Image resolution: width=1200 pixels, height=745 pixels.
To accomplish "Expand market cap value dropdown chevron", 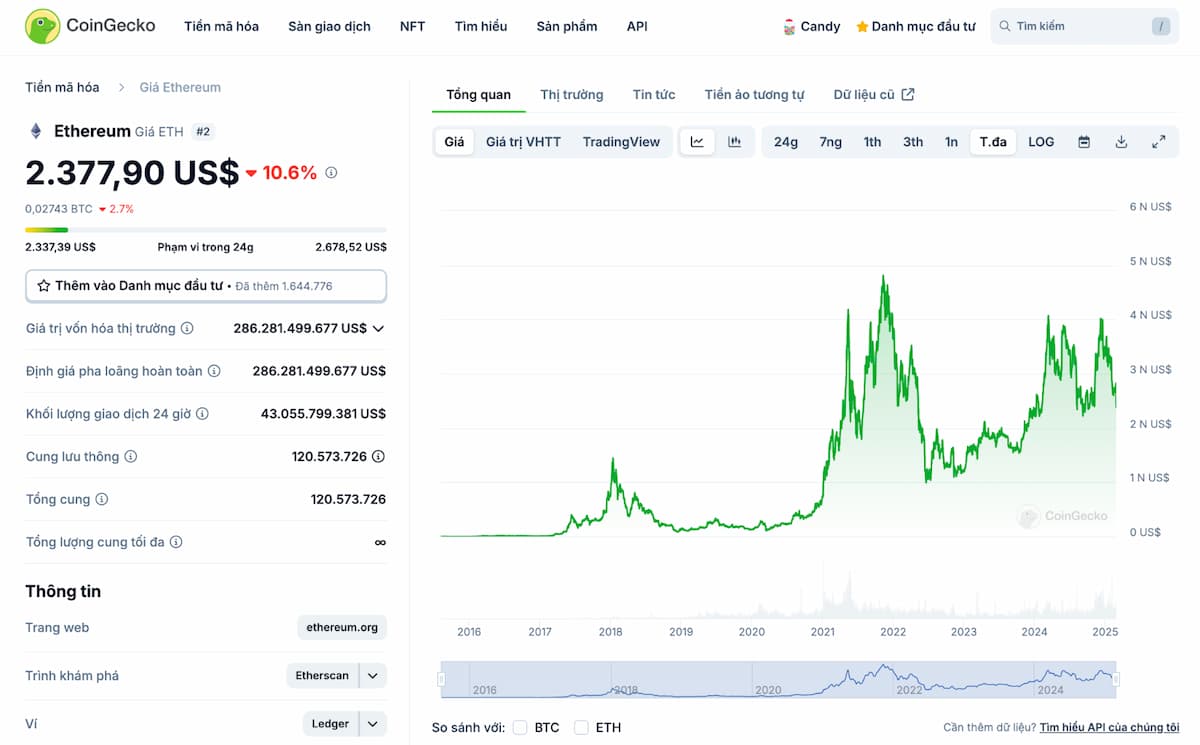I will pyautogui.click(x=378, y=328).
